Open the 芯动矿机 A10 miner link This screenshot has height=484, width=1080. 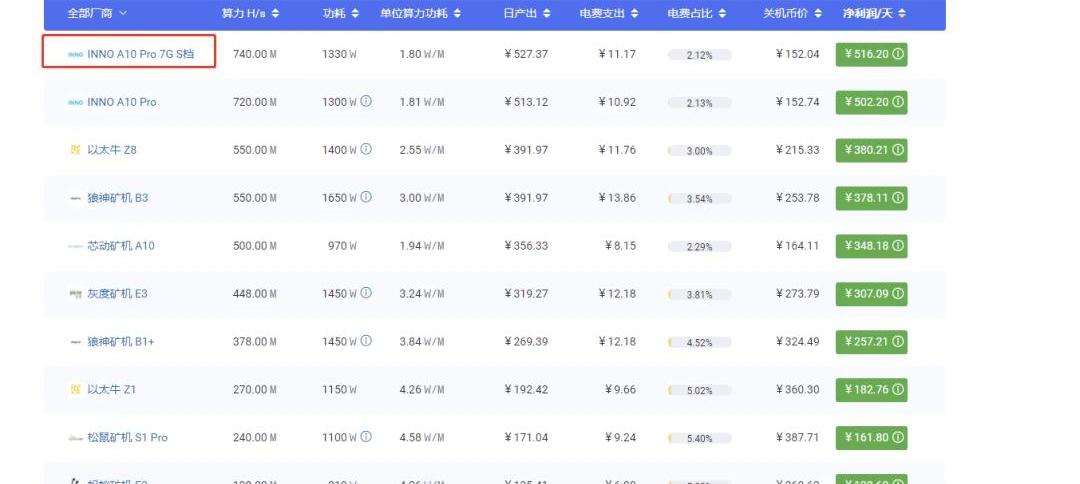(x=121, y=246)
